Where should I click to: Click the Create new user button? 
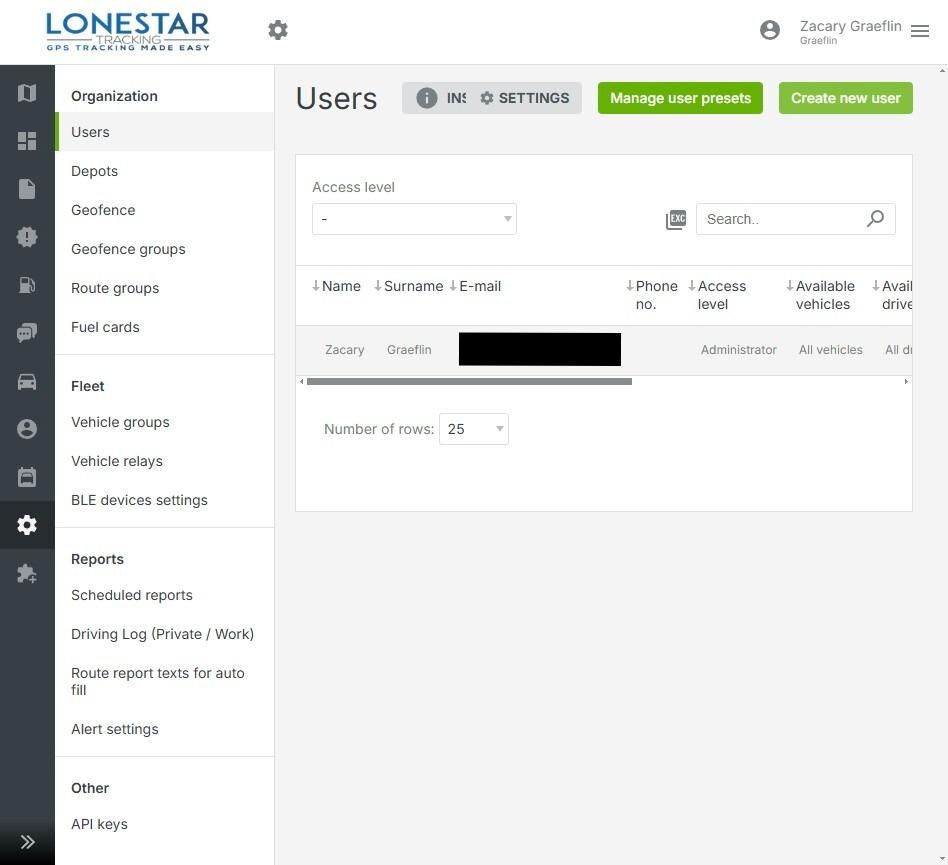pos(845,98)
